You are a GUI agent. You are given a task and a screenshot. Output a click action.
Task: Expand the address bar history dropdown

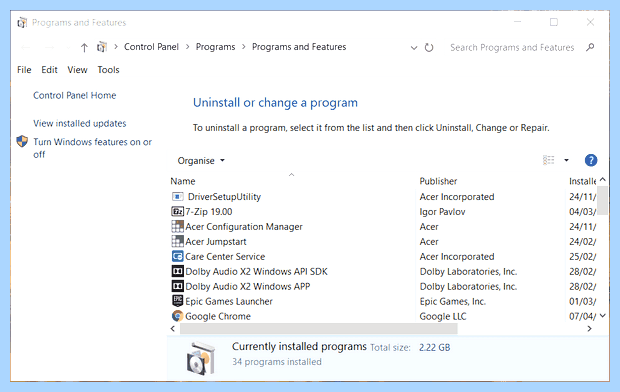pos(414,48)
